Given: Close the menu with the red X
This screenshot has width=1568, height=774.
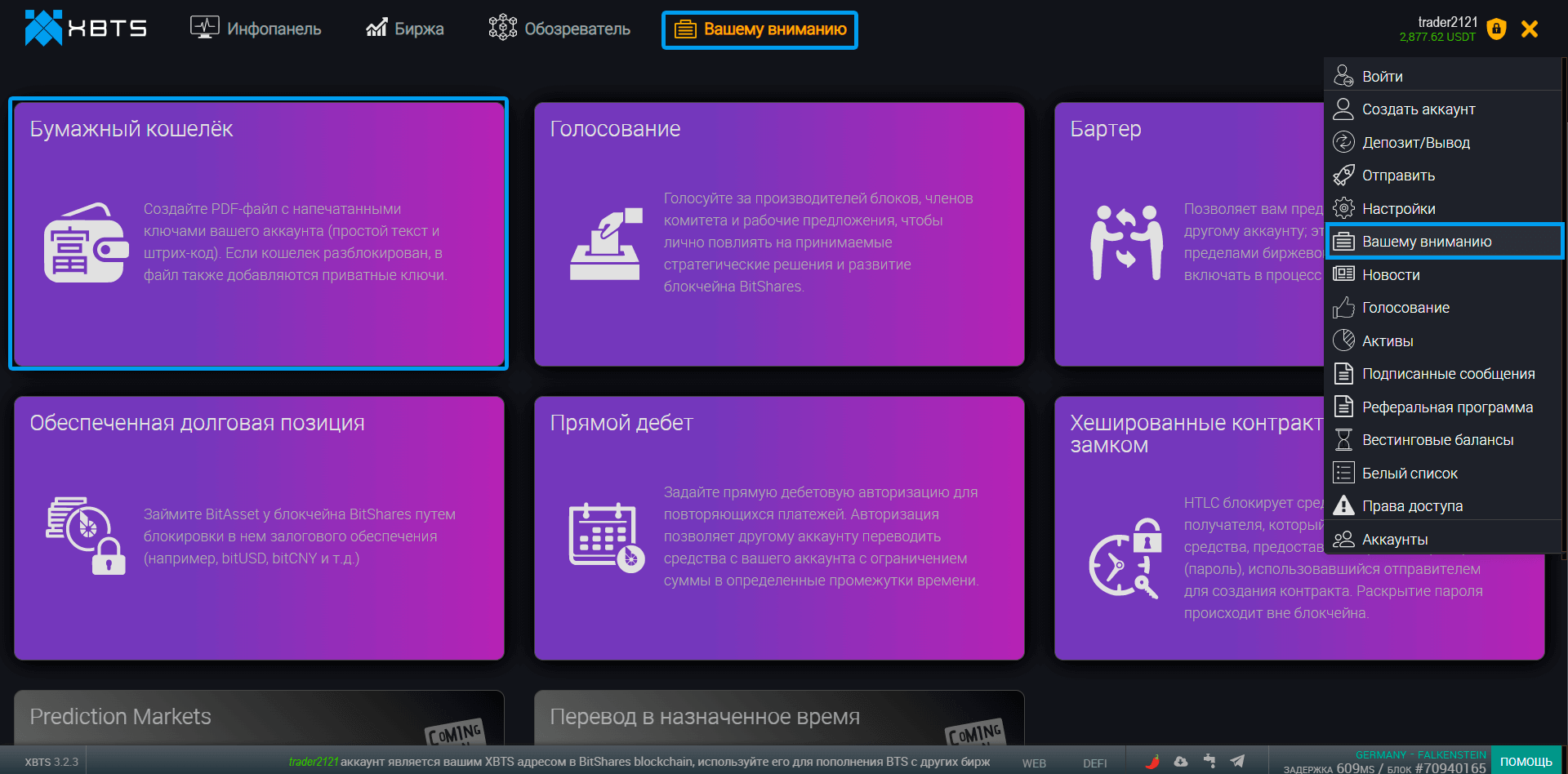Looking at the screenshot, I should tap(1530, 29).
